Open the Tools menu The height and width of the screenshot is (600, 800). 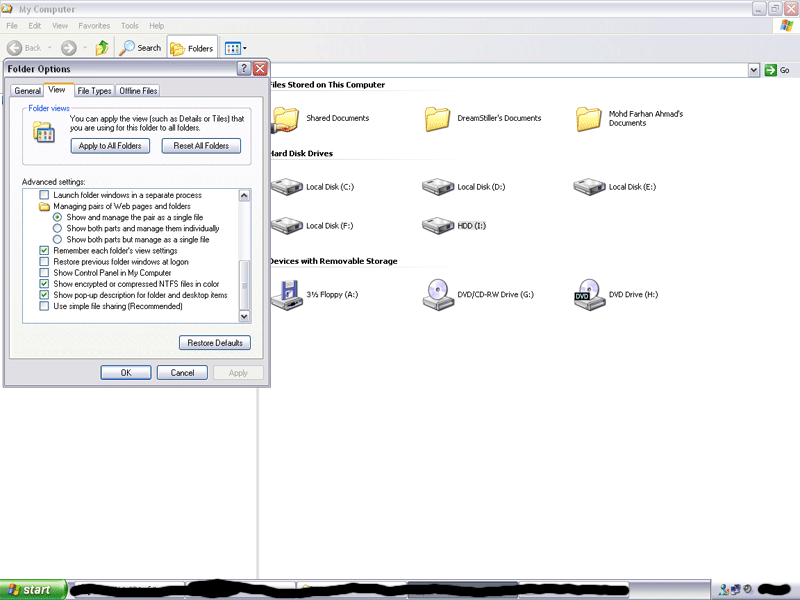130,26
